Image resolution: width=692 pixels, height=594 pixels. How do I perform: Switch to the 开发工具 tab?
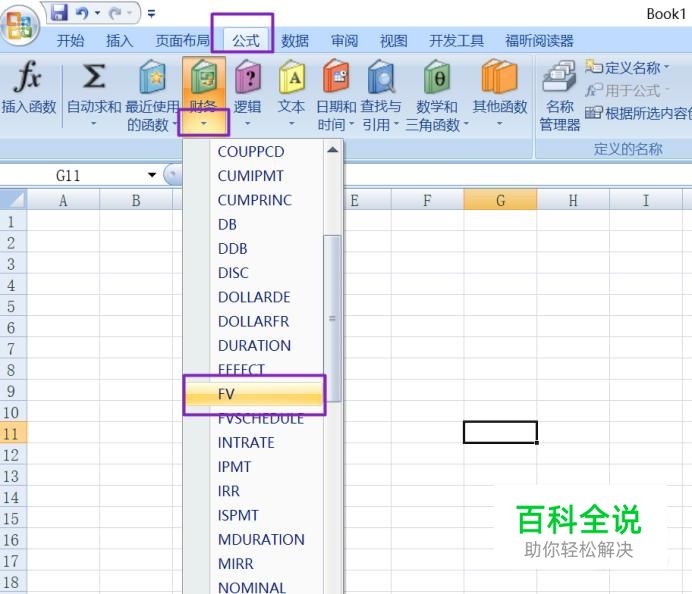click(x=456, y=41)
